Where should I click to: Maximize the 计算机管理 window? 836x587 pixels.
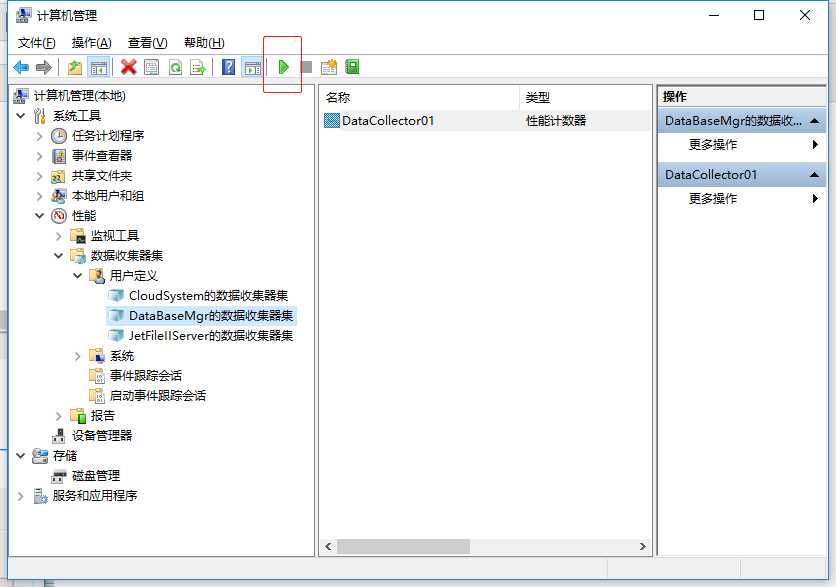tap(759, 15)
